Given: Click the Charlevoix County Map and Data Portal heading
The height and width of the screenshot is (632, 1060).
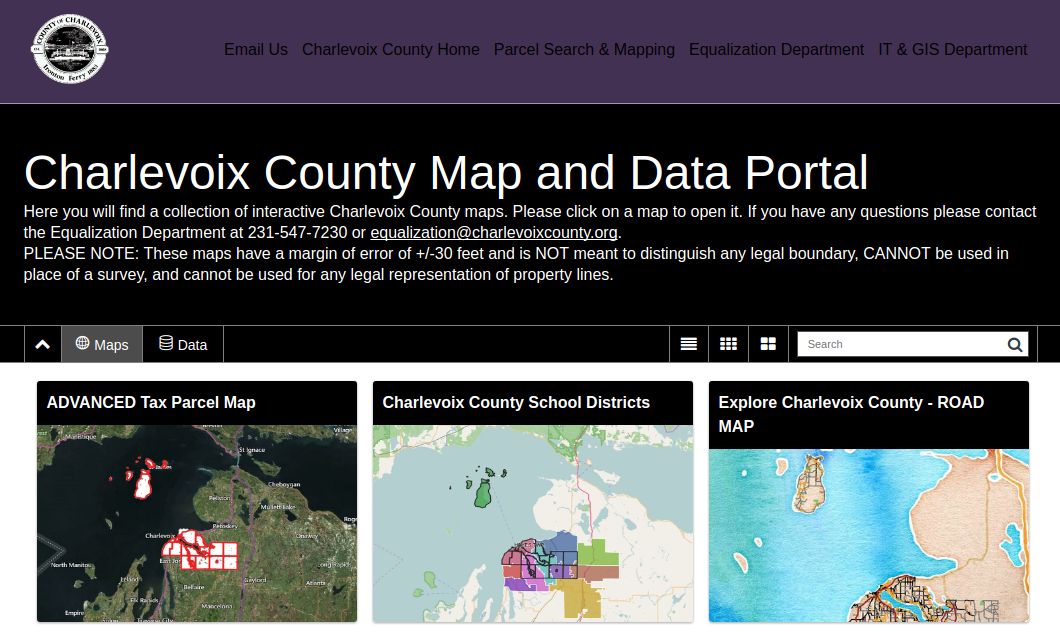Looking at the screenshot, I should pyautogui.click(x=445, y=172).
